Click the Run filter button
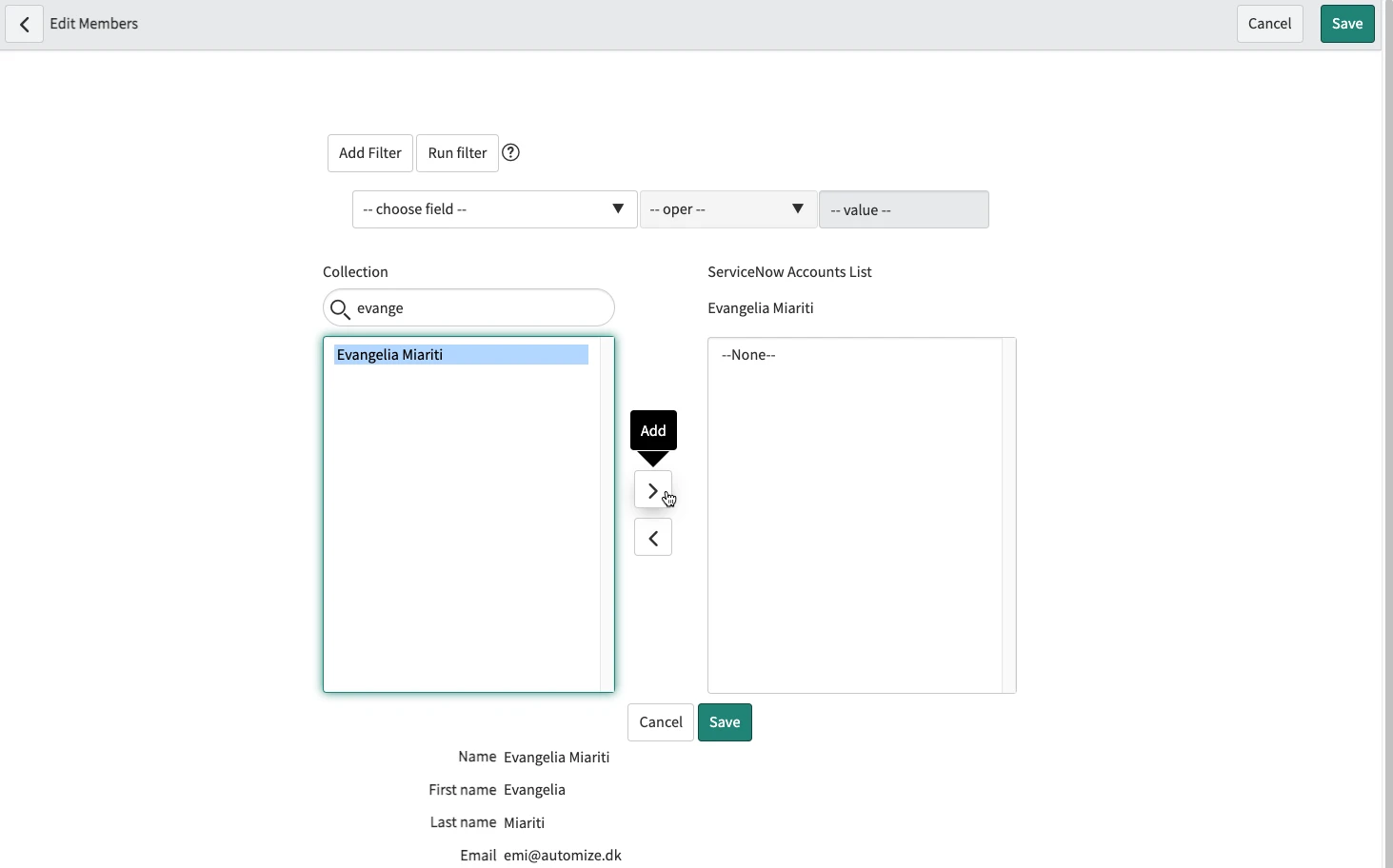This screenshot has width=1393, height=868. click(x=457, y=152)
